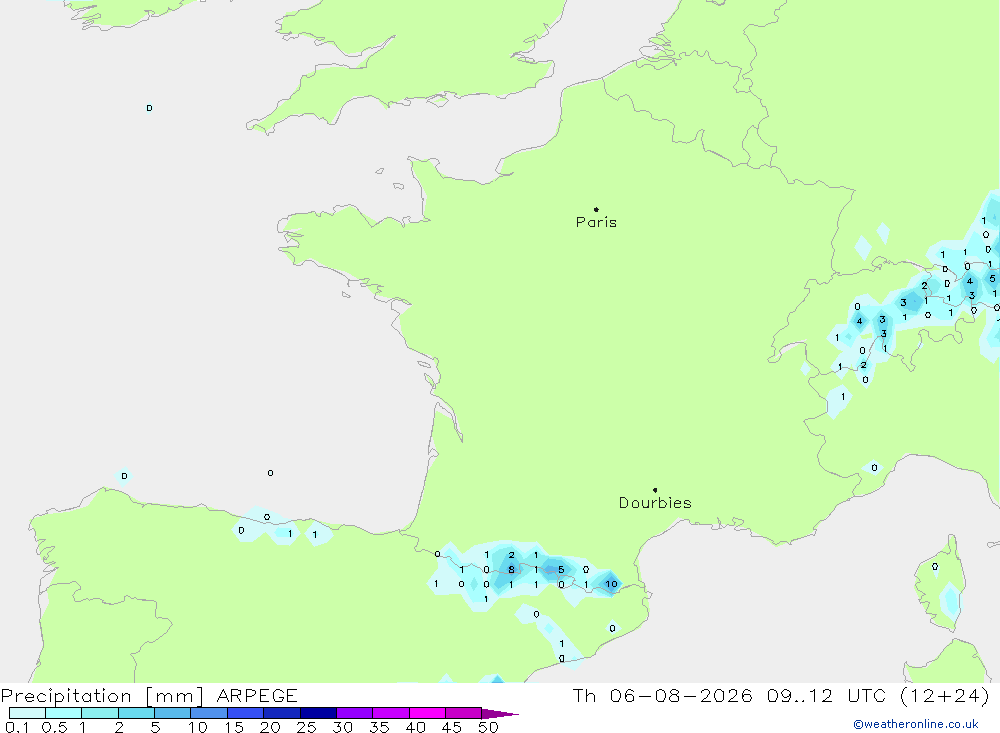This screenshot has height=733, width=1000.
Task: Click the Dourbies location label
Action: (655, 503)
